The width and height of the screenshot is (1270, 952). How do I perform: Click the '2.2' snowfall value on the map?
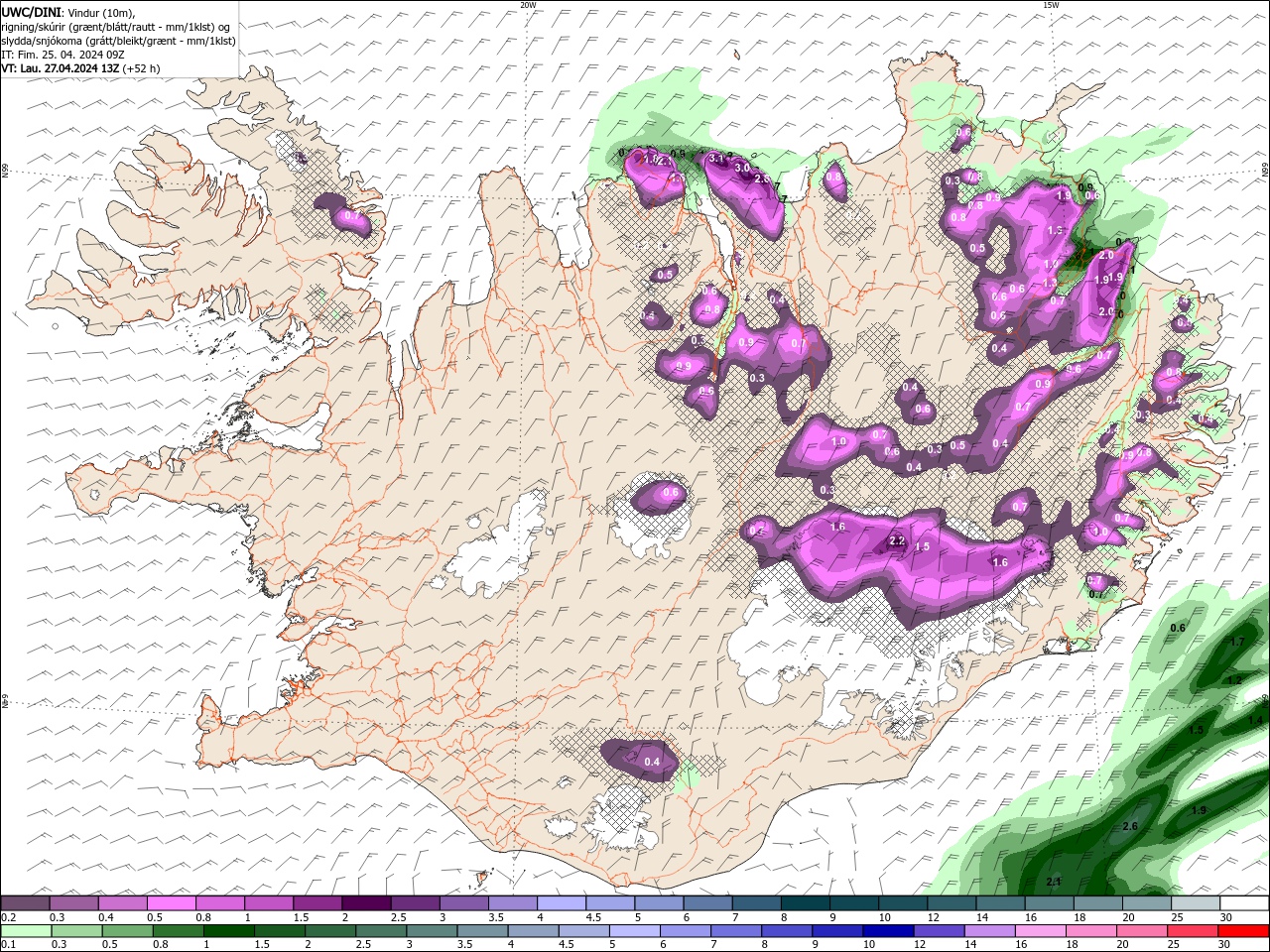897,540
